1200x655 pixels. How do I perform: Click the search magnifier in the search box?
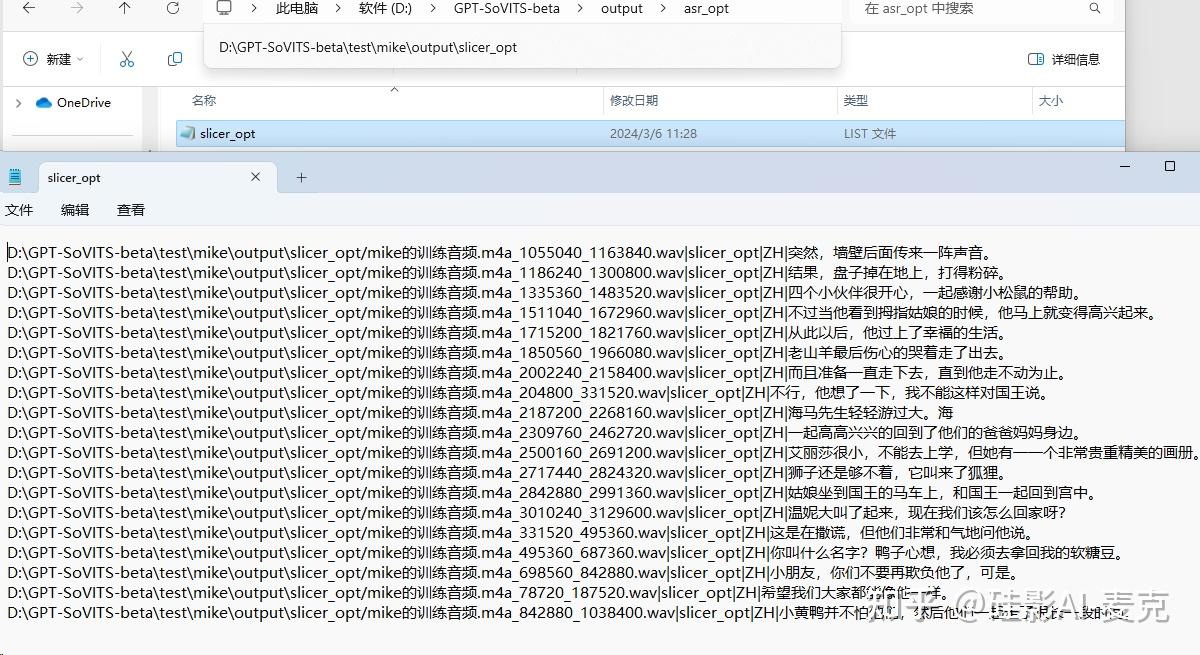point(1094,9)
